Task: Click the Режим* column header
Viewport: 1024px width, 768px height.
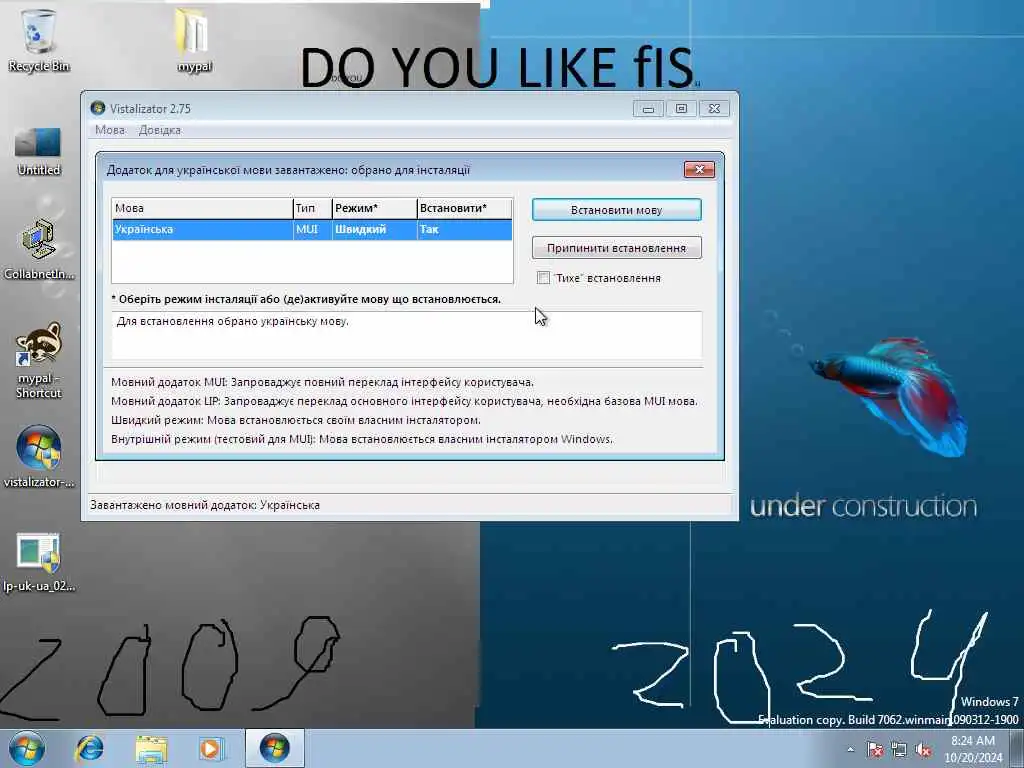Action: 374,208
